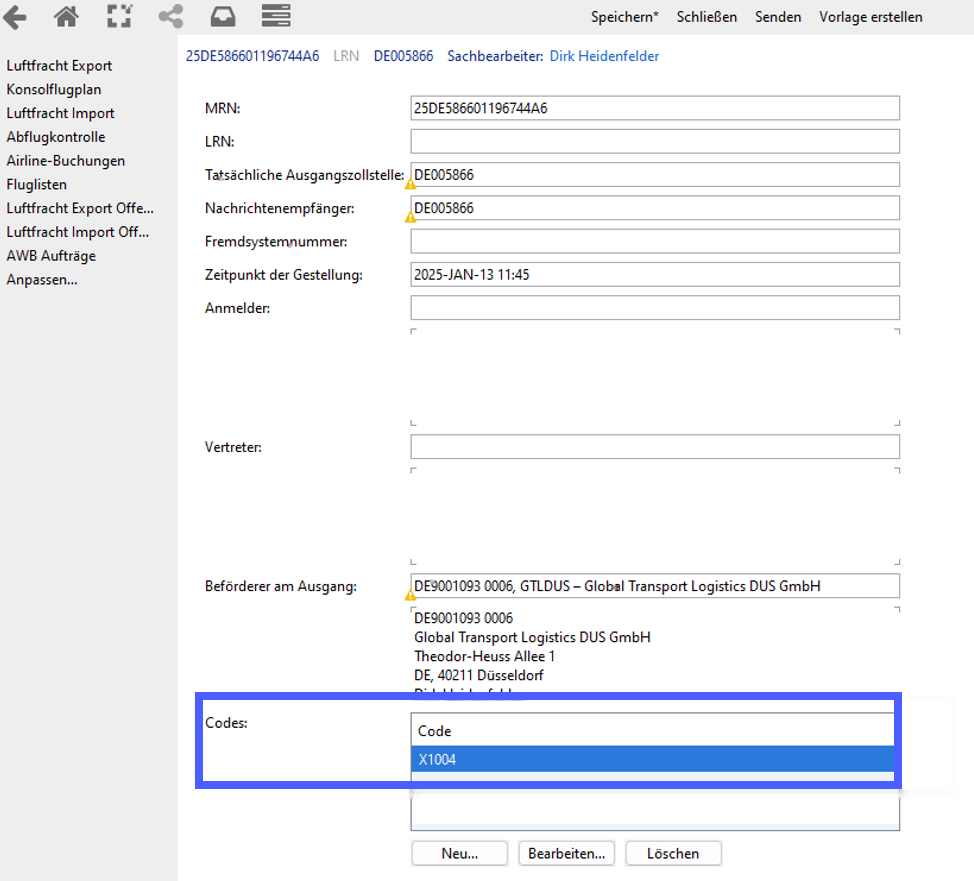Click the Bearbeiten... button
The height and width of the screenshot is (881, 974).
tap(567, 854)
